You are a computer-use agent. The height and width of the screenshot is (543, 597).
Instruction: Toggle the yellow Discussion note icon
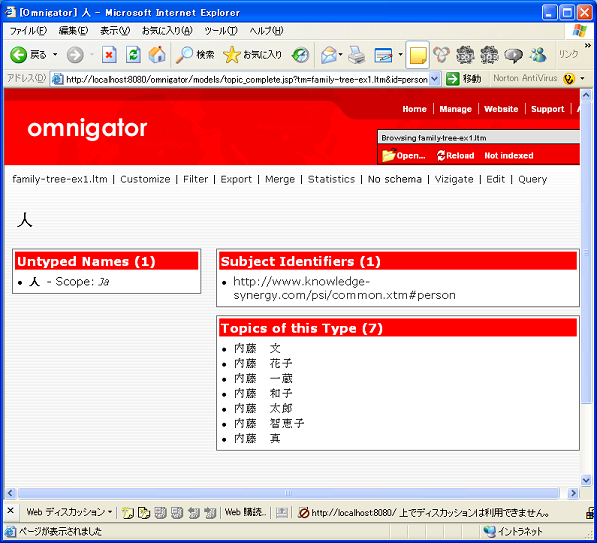point(418,55)
